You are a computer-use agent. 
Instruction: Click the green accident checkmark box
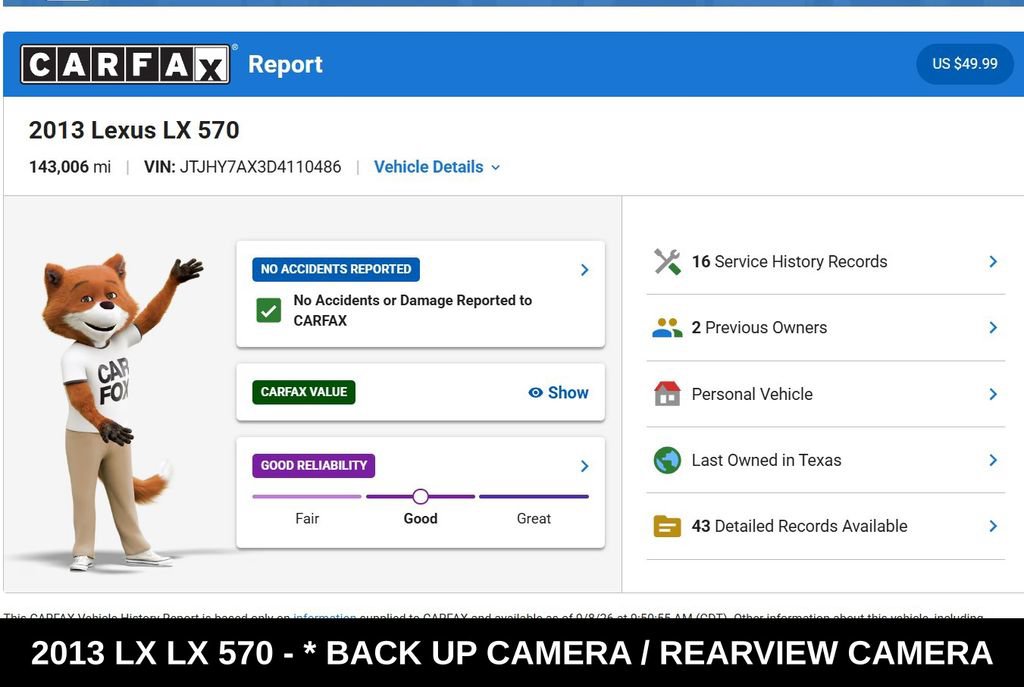tap(268, 311)
